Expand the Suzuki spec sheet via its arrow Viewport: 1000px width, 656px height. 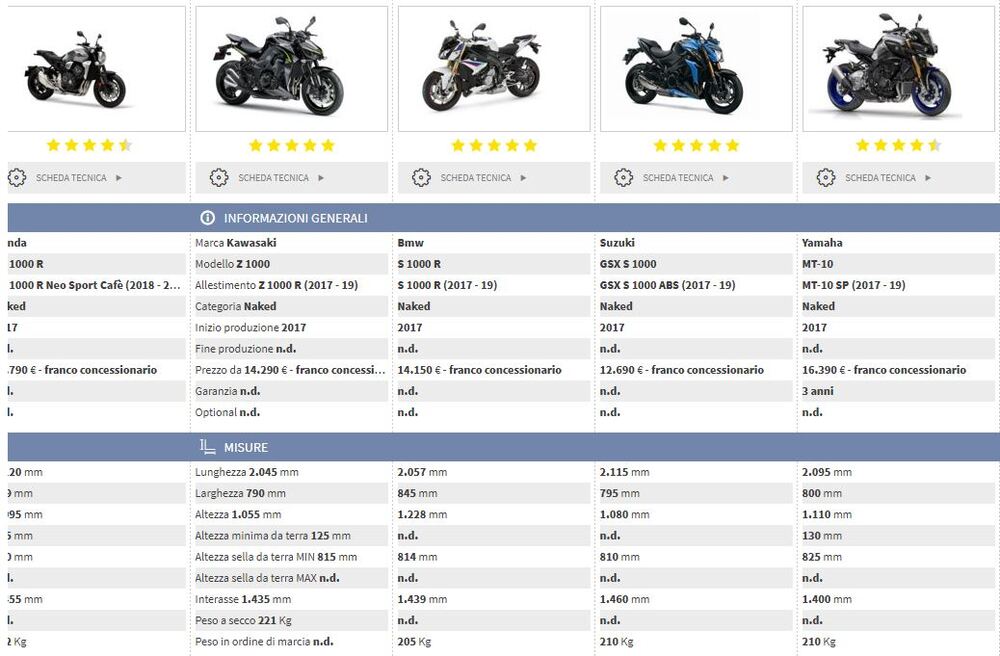click(x=728, y=177)
